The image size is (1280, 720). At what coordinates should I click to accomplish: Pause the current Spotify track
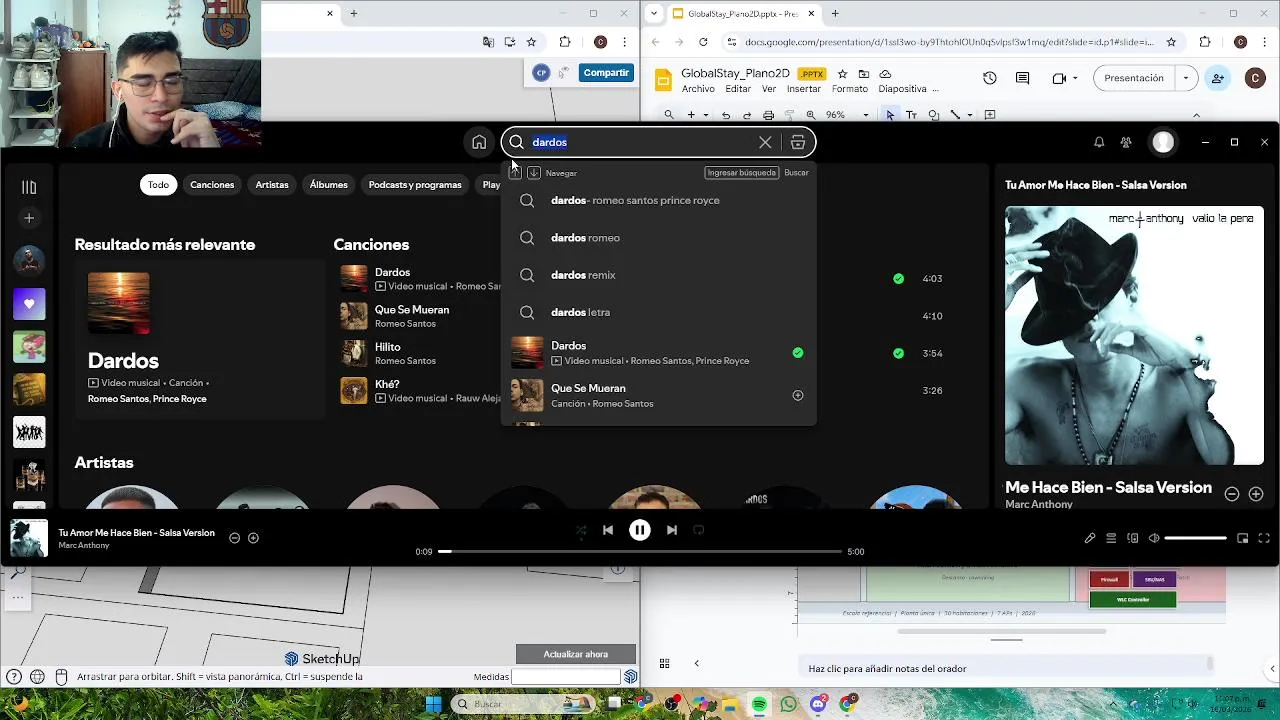click(640, 530)
